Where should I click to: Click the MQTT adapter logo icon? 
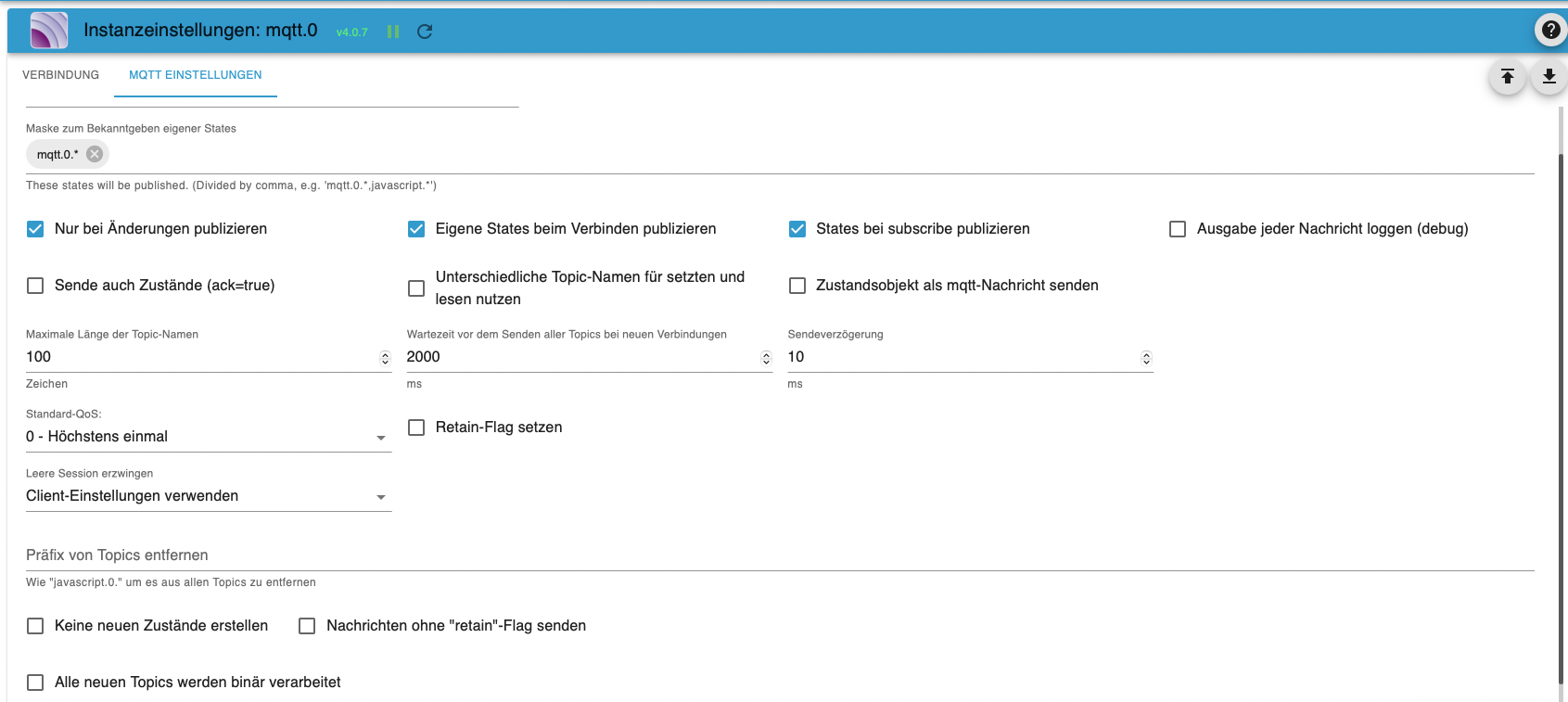point(49,31)
